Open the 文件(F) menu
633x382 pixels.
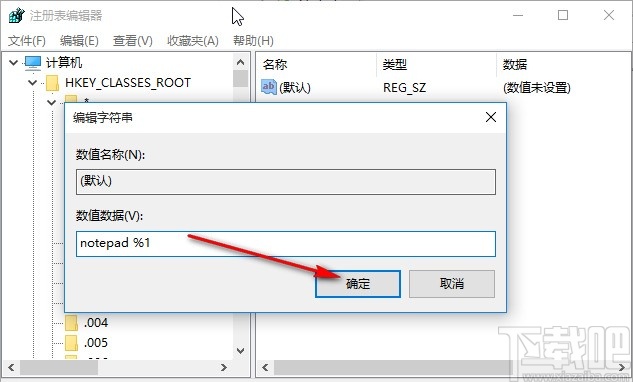click(x=27, y=41)
